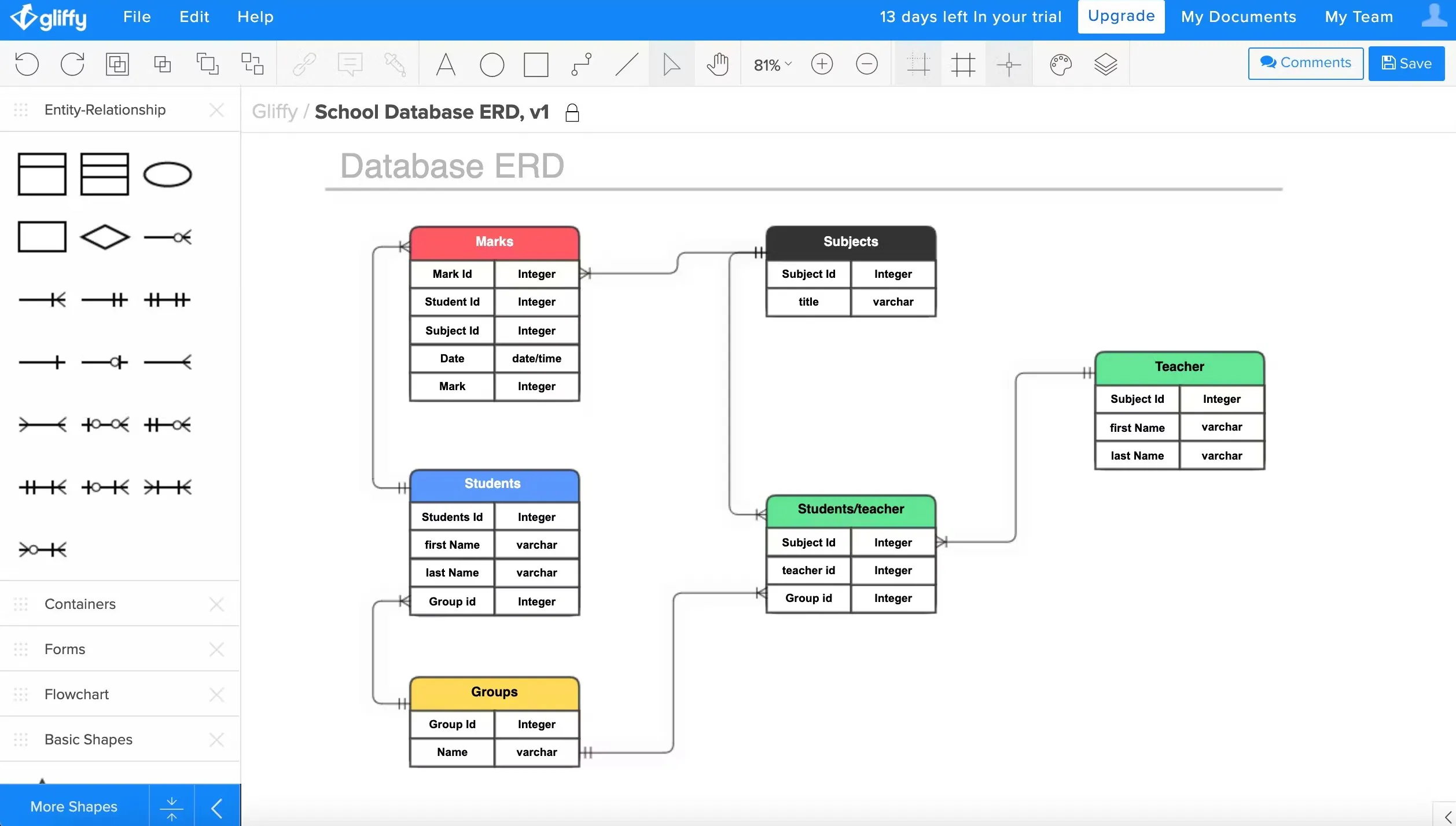Click the Print/Export icon
This screenshot has width=1456, height=826.
[117, 63]
